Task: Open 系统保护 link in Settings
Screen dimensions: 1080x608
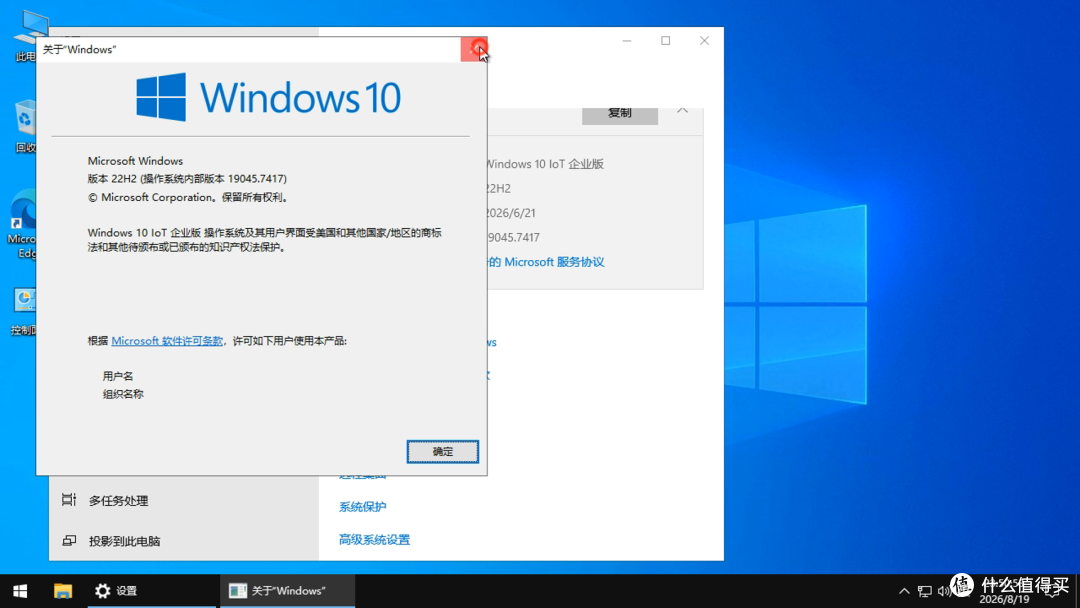Action: (x=362, y=507)
